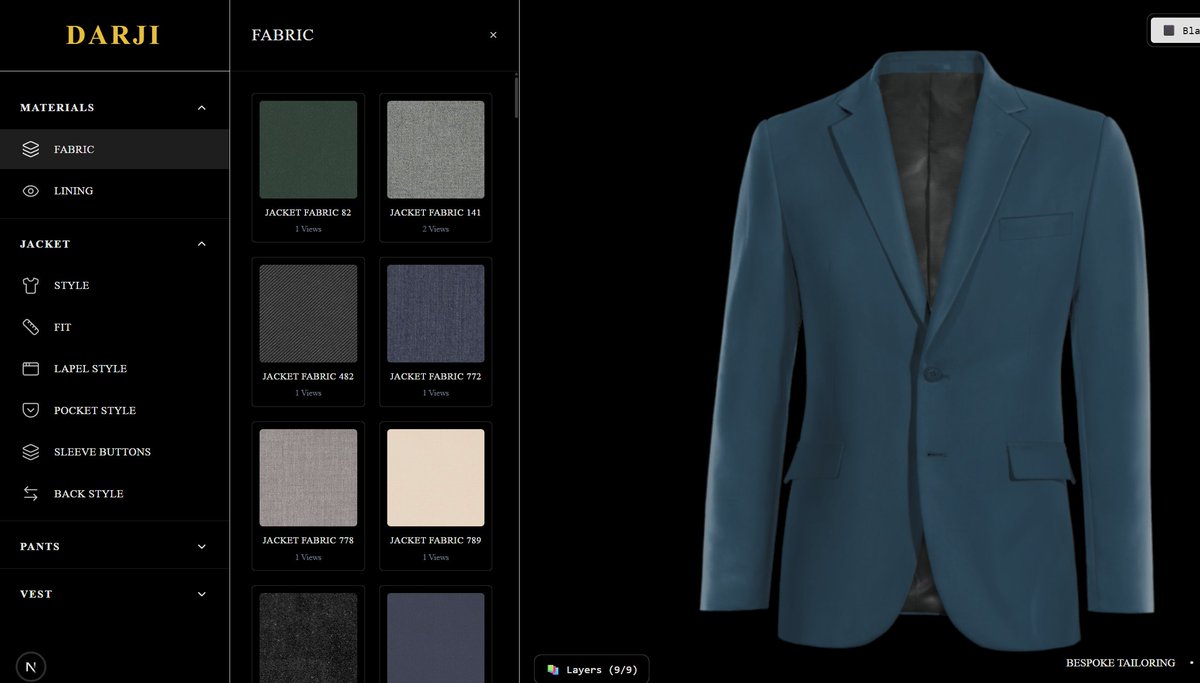1200x683 pixels.
Task: Select Style in the Jacket menu
Action: tap(114, 286)
